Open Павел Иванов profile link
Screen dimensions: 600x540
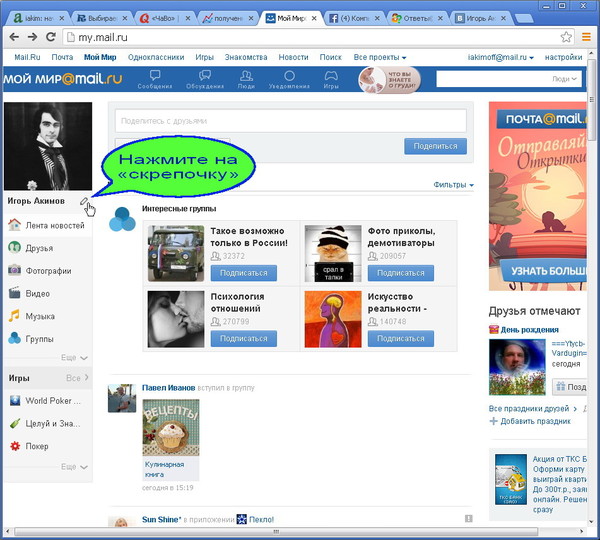point(168,388)
